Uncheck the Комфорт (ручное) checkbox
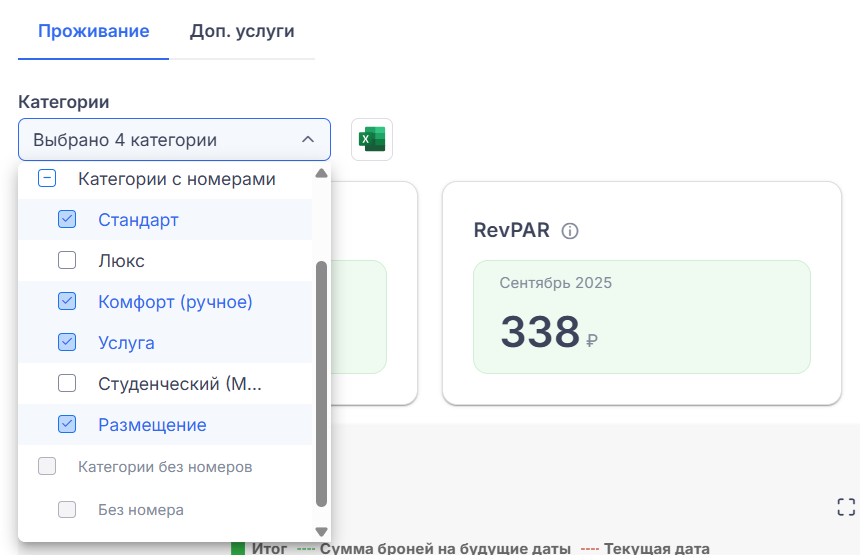Screen dimensions: 860x555 click(67, 301)
